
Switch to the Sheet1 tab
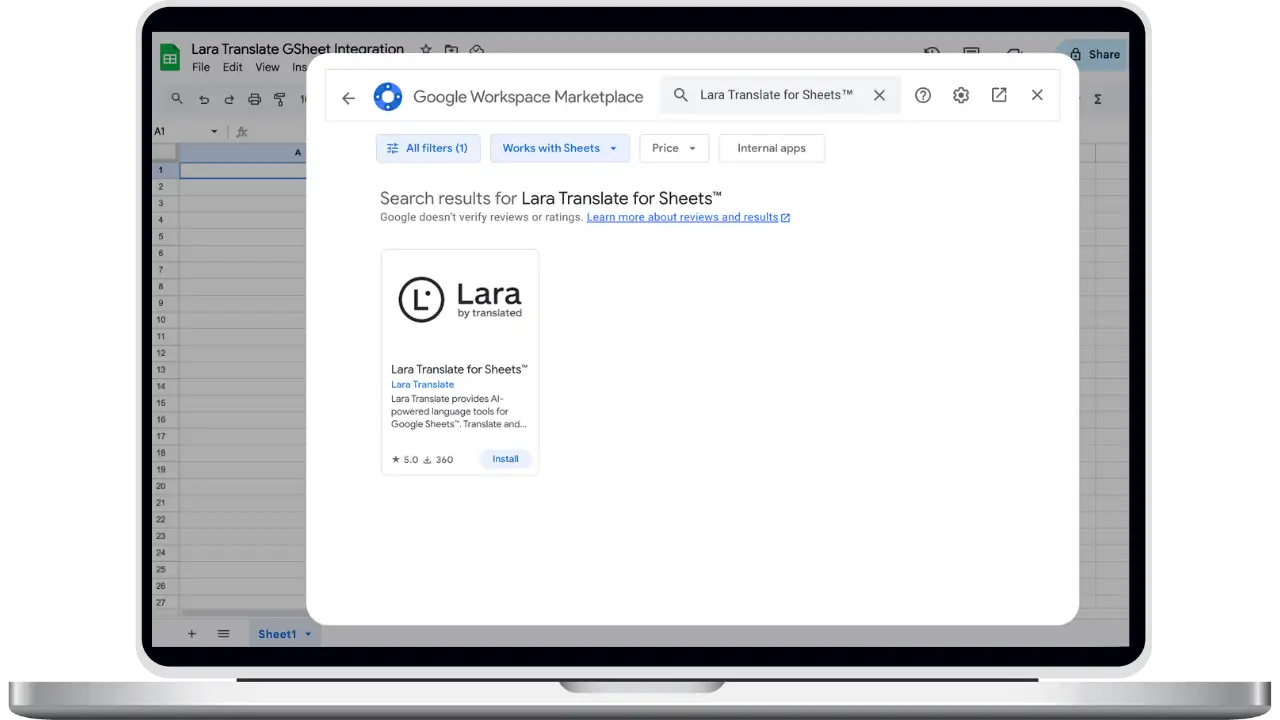tap(276, 633)
